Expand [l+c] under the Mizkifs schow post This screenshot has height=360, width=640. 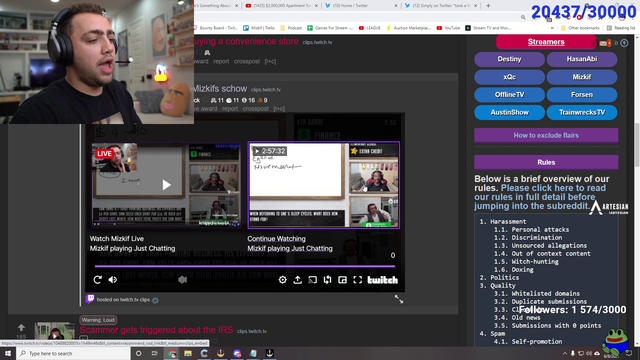(279, 109)
